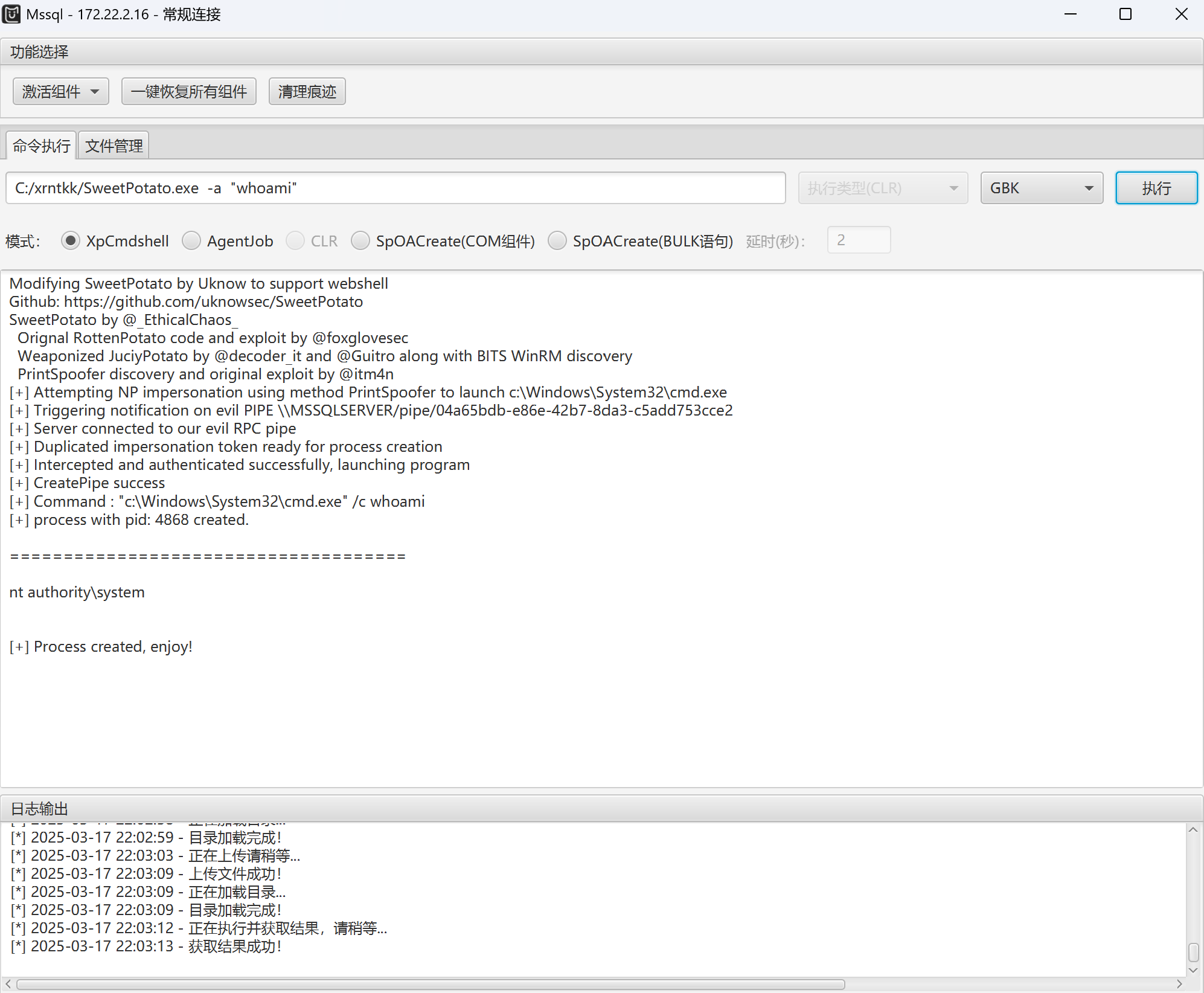Select the XpCmdshell radio button
The width and height of the screenshot is (1204, 993).
pos(71,241)
